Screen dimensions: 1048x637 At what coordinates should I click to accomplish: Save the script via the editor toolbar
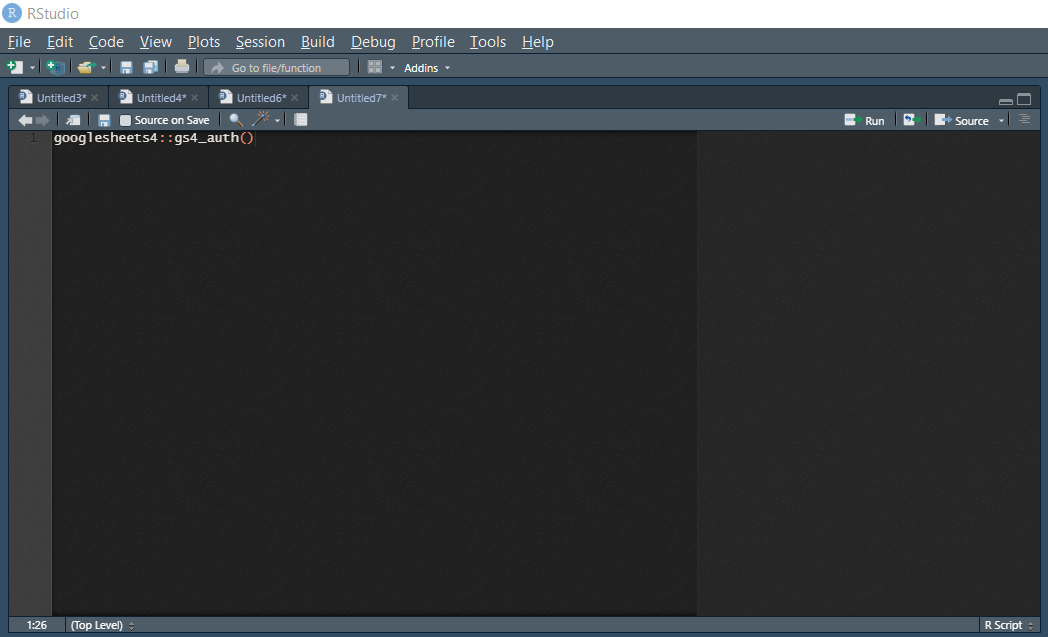point(104,120)
